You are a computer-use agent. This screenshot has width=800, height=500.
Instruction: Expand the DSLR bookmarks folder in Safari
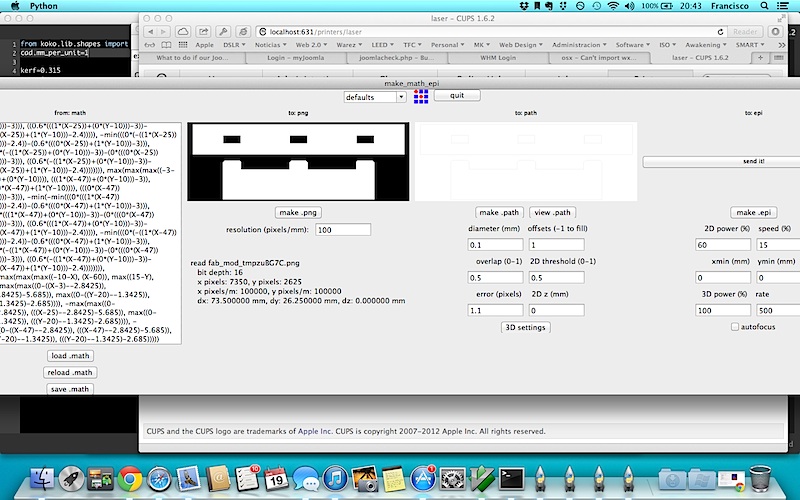pyautogui.click(x=234, y=45)
